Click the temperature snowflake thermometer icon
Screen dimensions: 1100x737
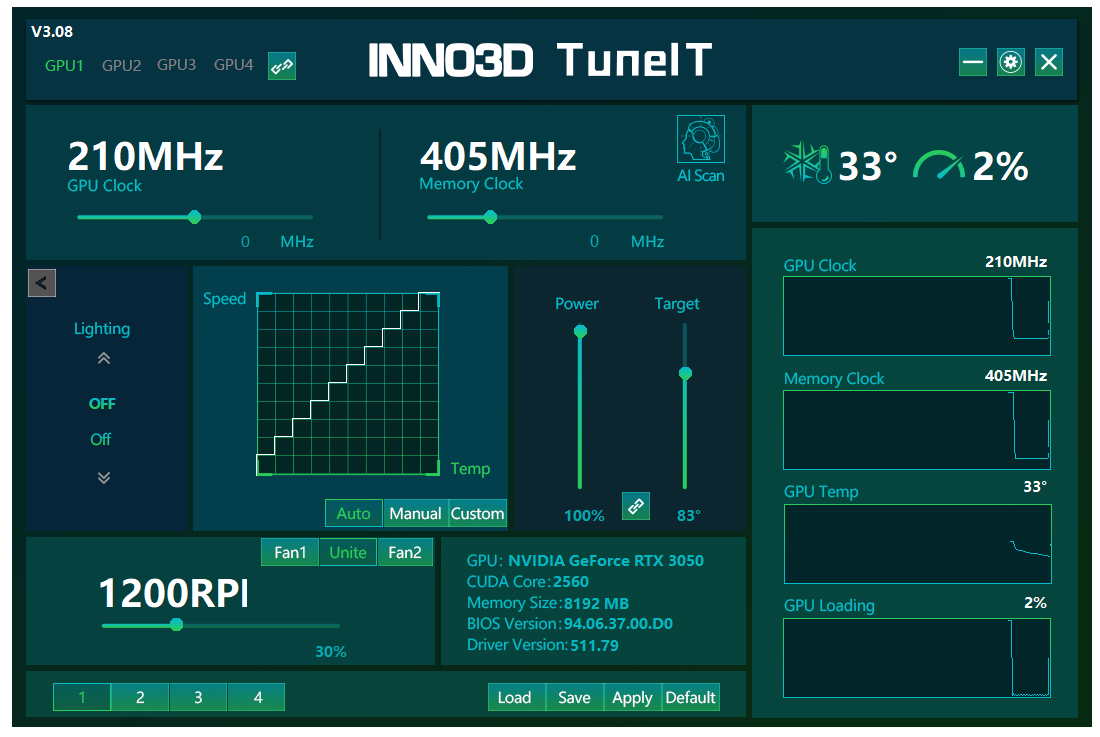click(x=807, y=164)
